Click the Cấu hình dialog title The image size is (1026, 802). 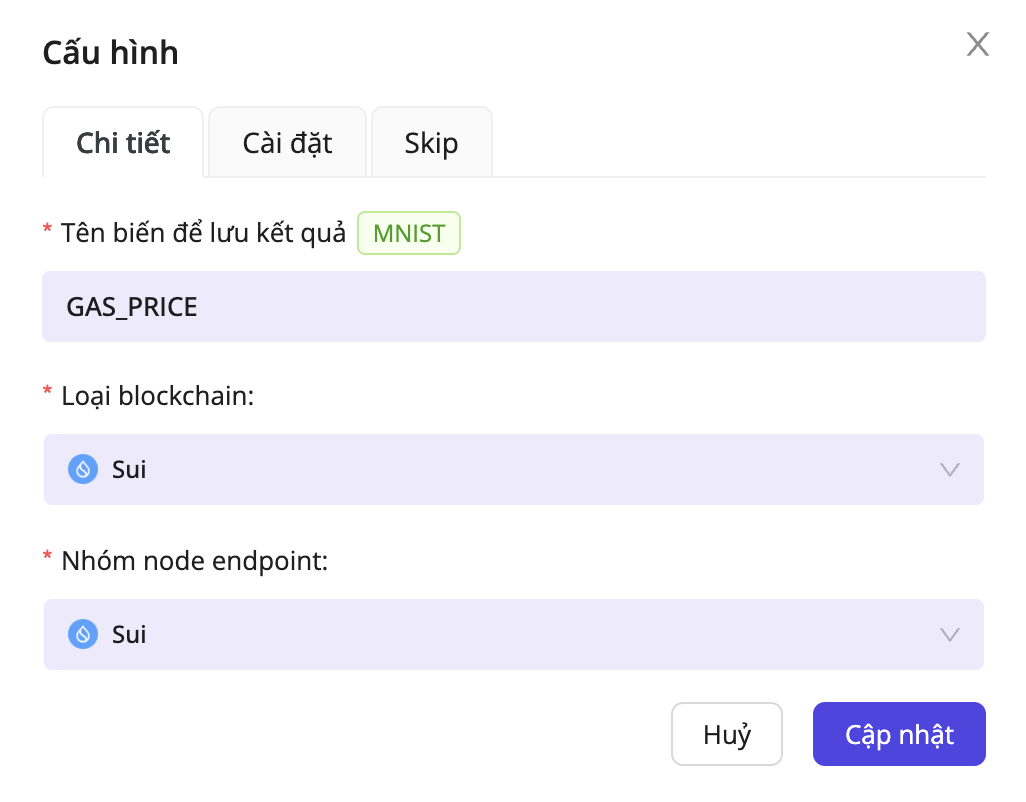[110, 52]
